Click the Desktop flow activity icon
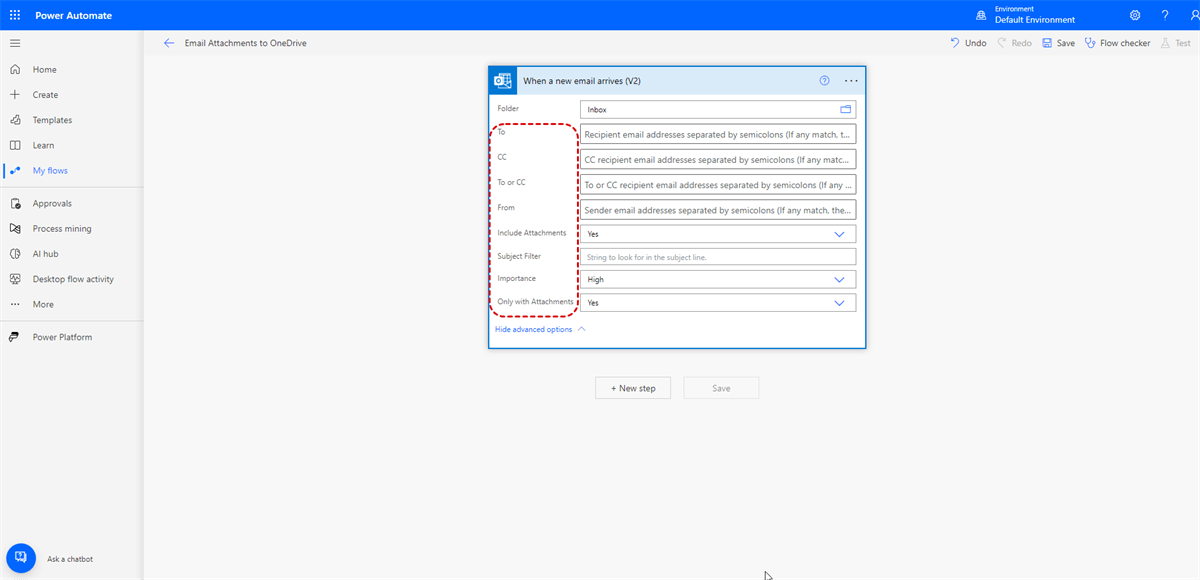This screenshot has height=580, width=1200. click(x=15, y=279)
